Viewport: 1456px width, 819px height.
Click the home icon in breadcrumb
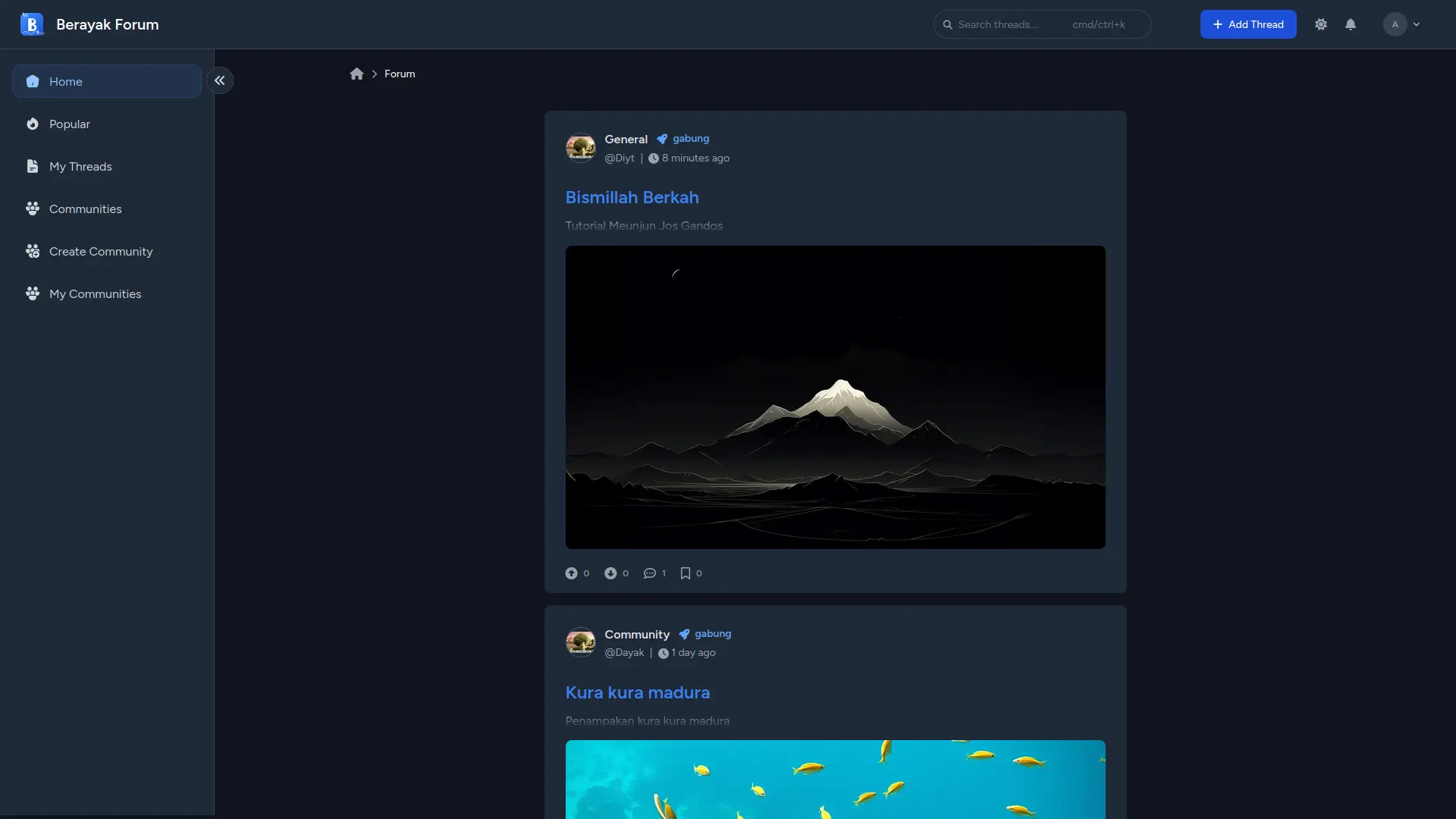tap(356, 74)
